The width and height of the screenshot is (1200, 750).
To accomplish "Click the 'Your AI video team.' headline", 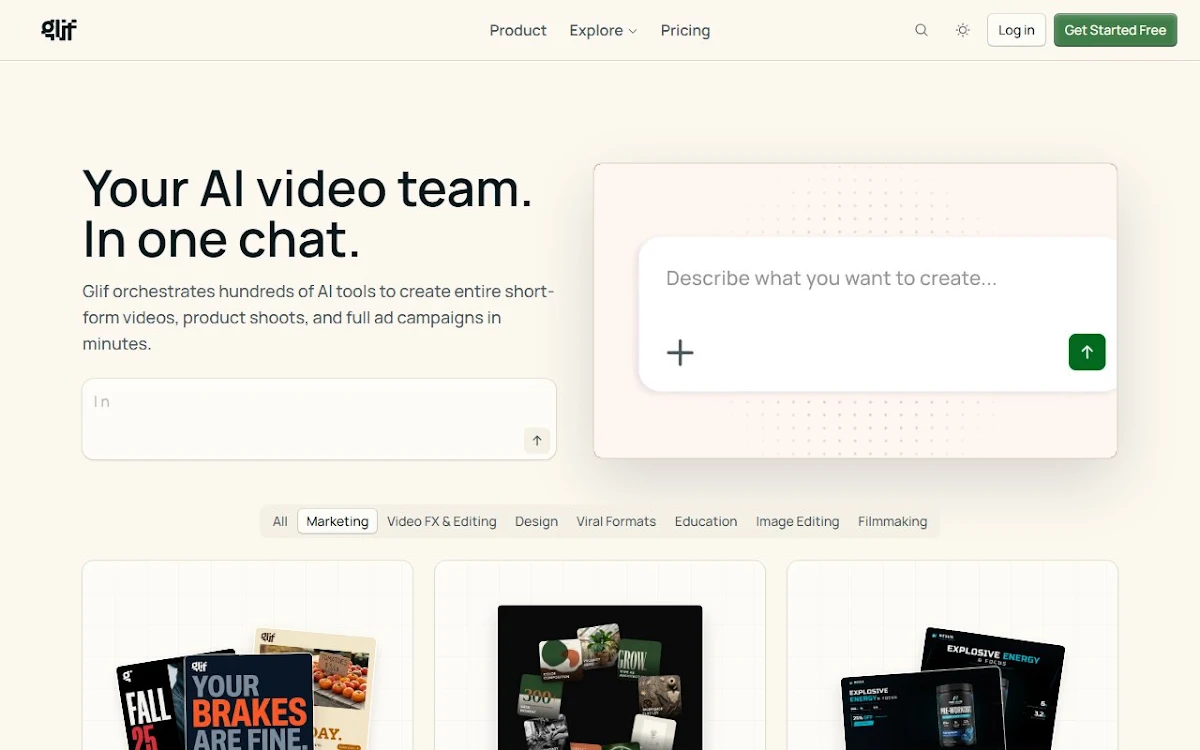I will tap(308, 188).
